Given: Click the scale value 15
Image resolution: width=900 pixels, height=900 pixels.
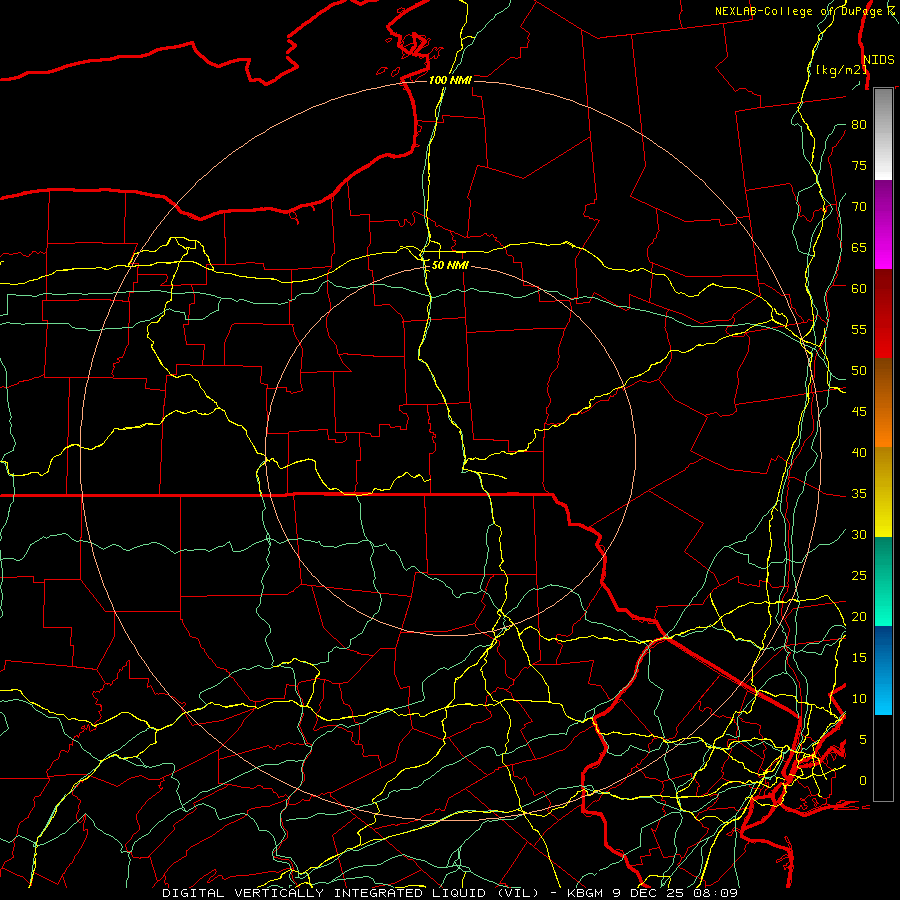Looking at the screenshot, I should [859, 658].
